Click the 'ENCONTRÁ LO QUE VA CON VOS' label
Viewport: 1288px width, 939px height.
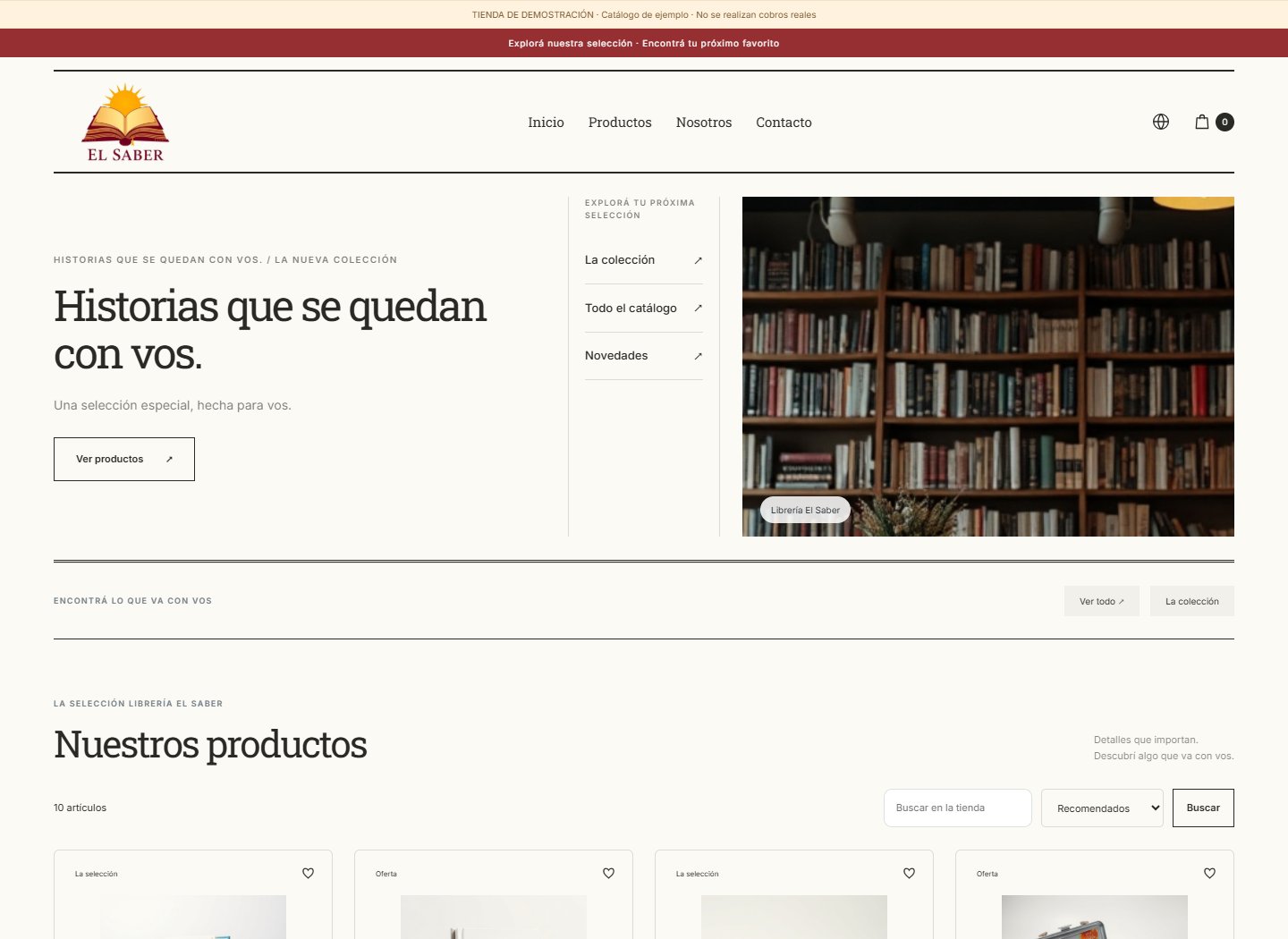pos(132,601)
